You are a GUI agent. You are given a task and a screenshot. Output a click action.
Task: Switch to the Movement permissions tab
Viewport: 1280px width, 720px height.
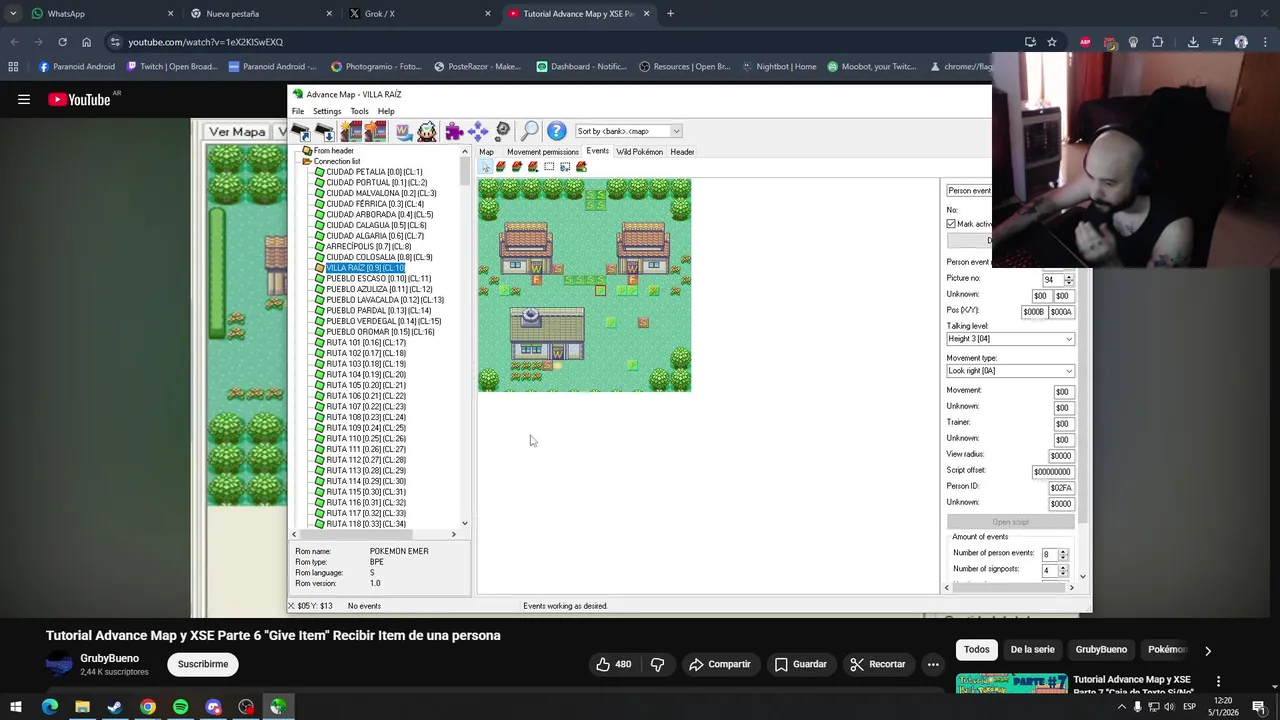542,152
